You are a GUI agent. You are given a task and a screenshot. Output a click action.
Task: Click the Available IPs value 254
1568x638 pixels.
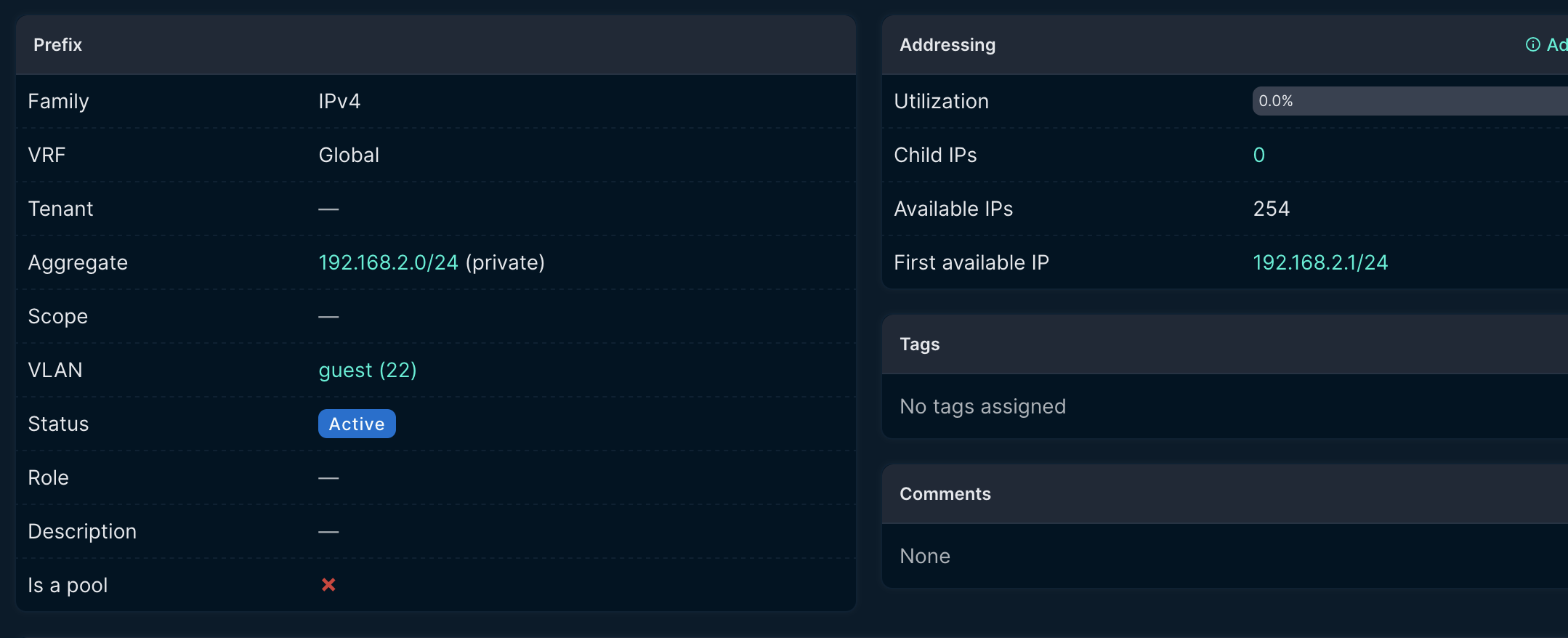[1271, 209]
